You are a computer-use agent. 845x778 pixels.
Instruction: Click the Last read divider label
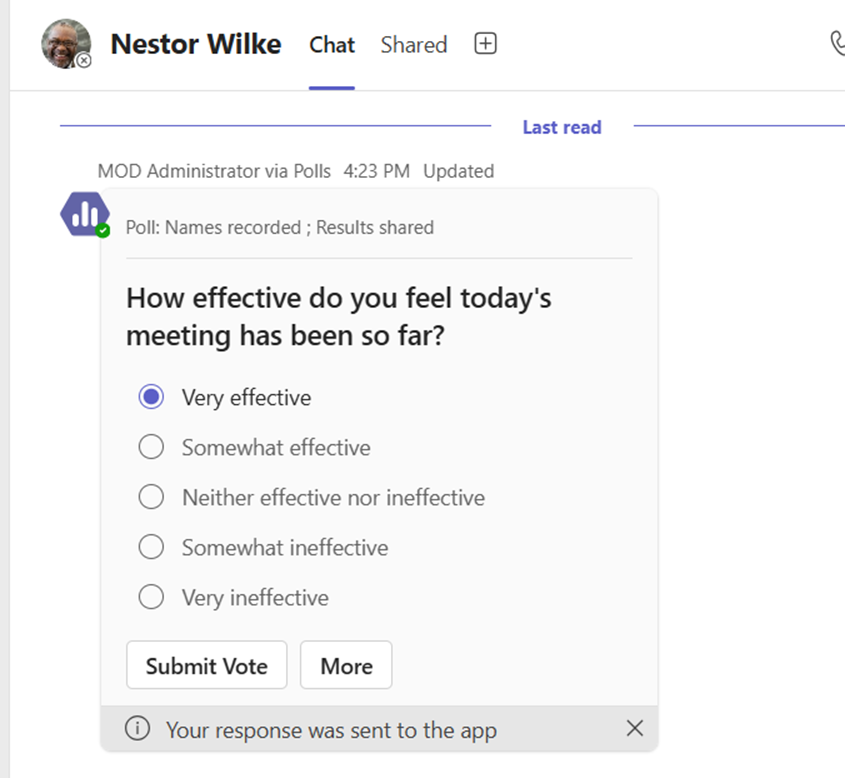tap(561, 127)
